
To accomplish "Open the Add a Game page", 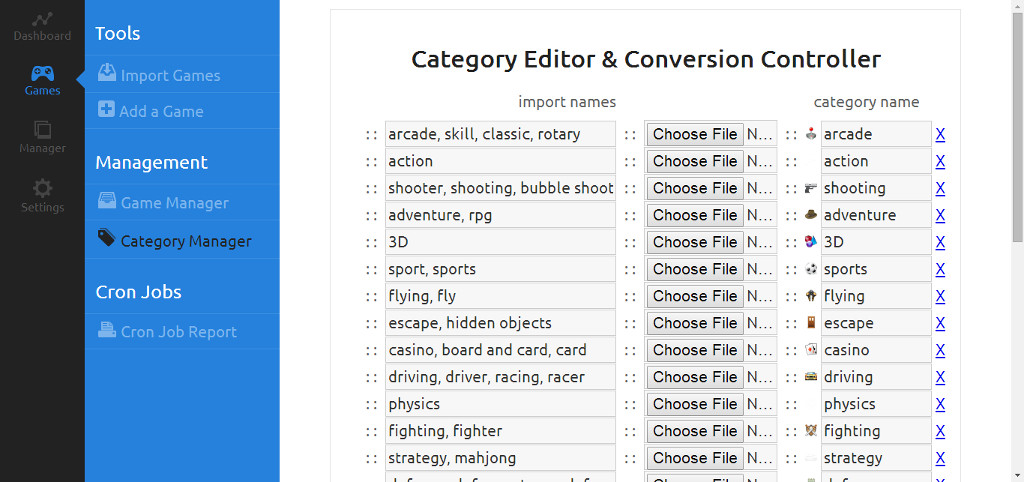I will coord(160,111).
